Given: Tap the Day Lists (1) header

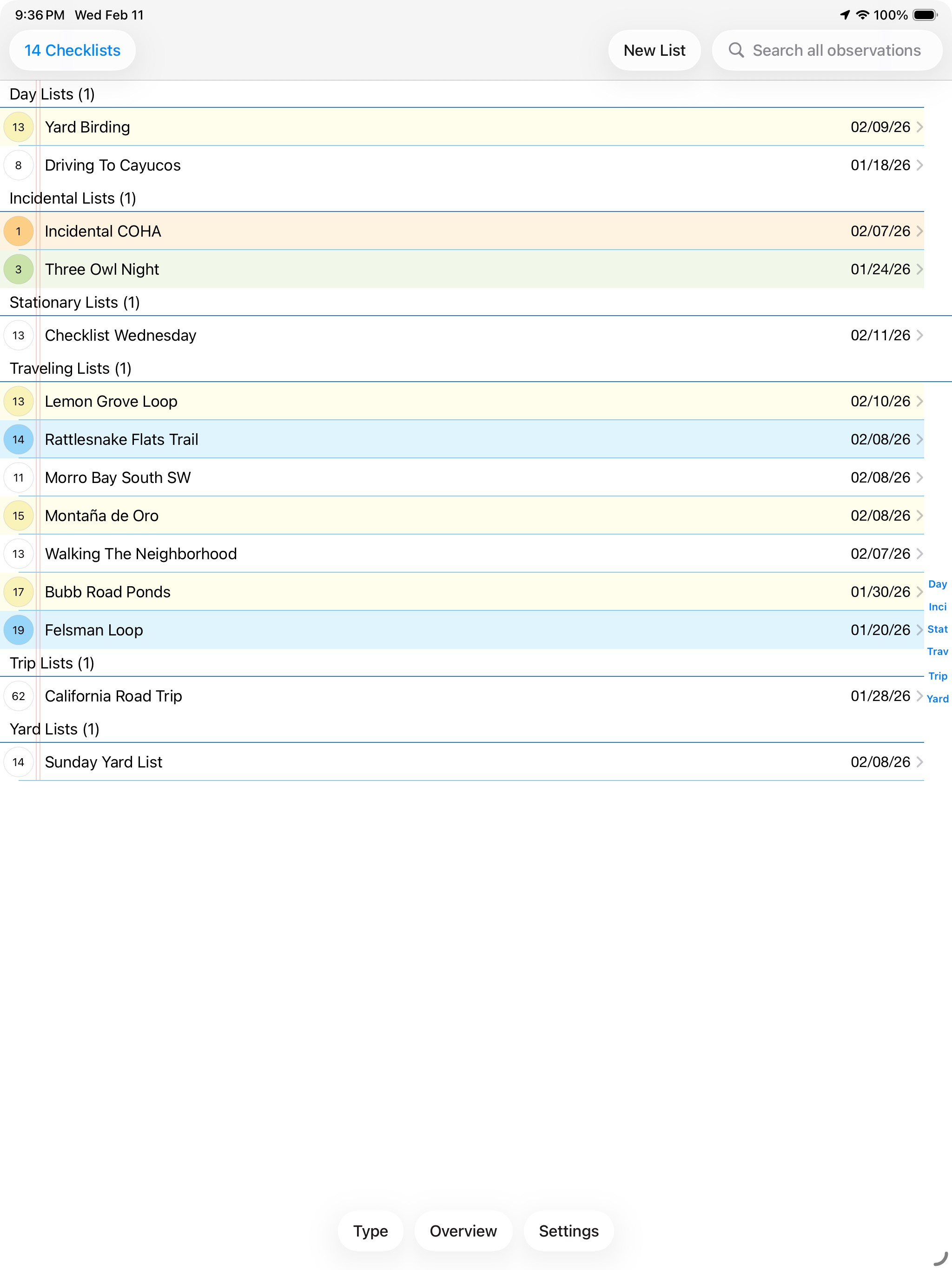Looking at the screenshot, I should 52,94.
